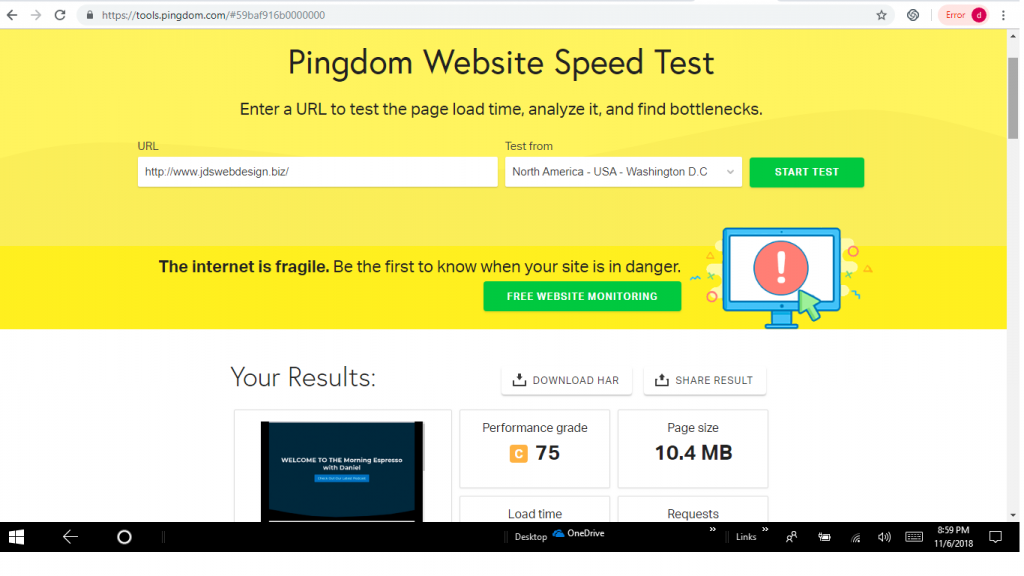
Task: Expand the Links toolbar chevron
Action: click(x=765, y=530)
